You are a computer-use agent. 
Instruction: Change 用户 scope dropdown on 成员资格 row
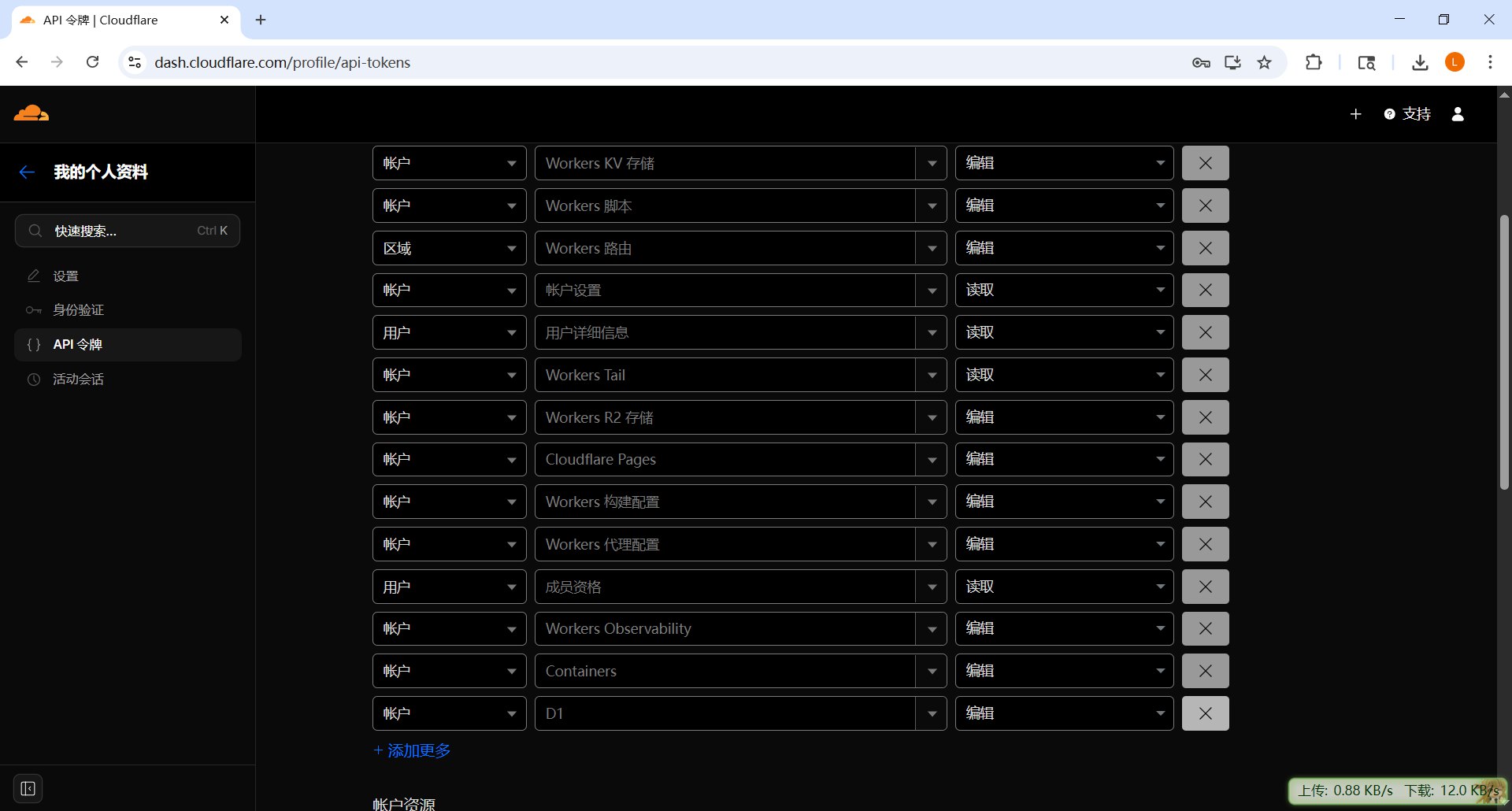[x=449, y=587]
